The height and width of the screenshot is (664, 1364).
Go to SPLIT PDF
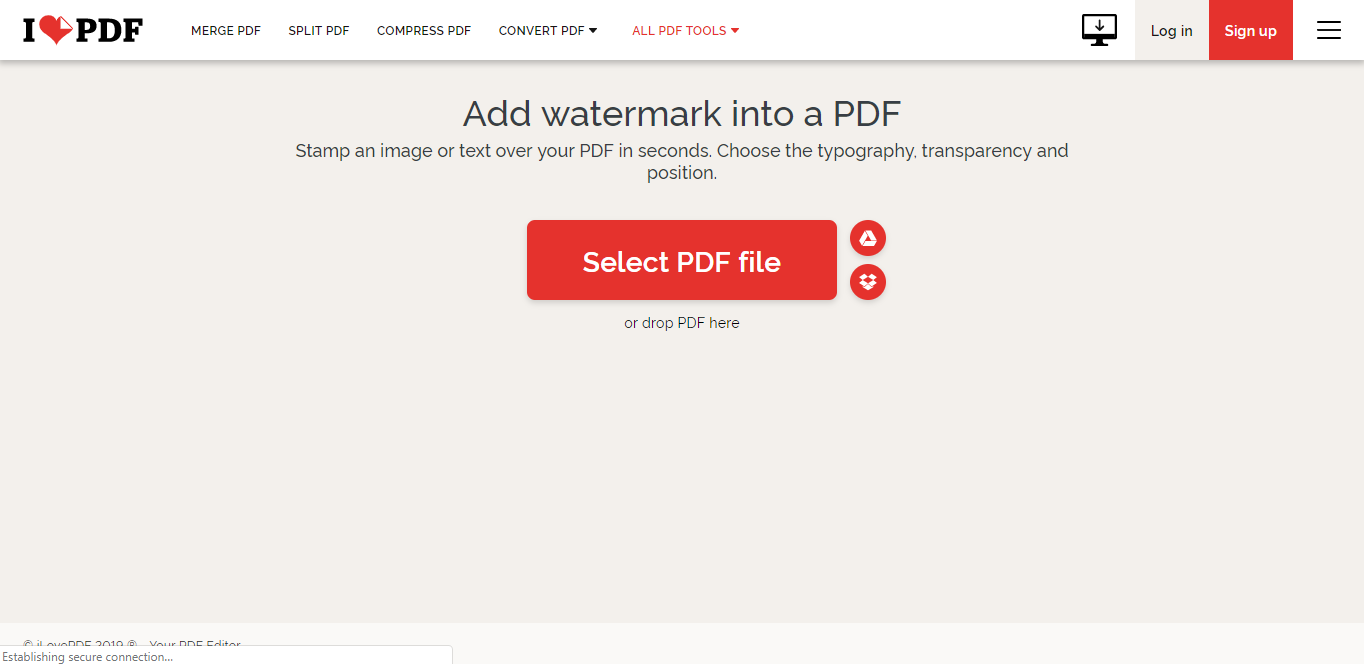click(x=318, y=30)
